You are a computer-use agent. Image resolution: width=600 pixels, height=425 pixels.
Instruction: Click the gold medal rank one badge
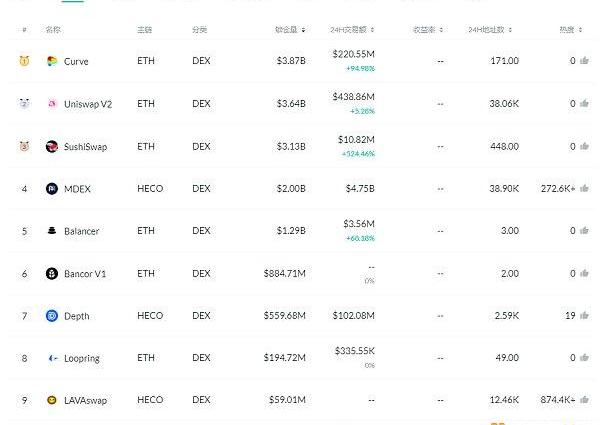tap(24, 61)
